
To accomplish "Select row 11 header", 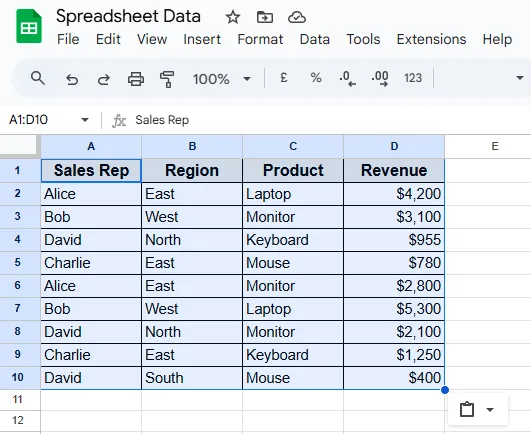I will tap(20, 400).
